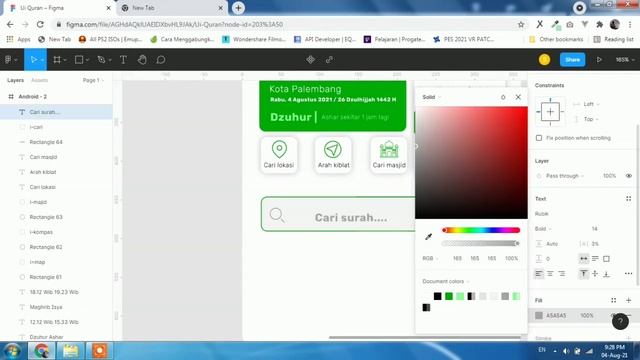Open fill styles four-dot icon

613,300
